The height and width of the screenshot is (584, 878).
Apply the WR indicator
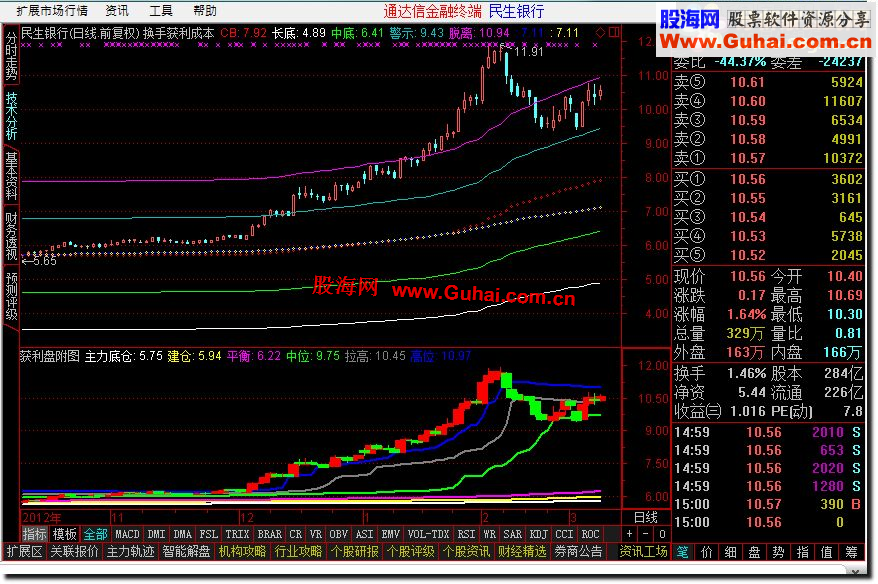(x=489, y=534)
